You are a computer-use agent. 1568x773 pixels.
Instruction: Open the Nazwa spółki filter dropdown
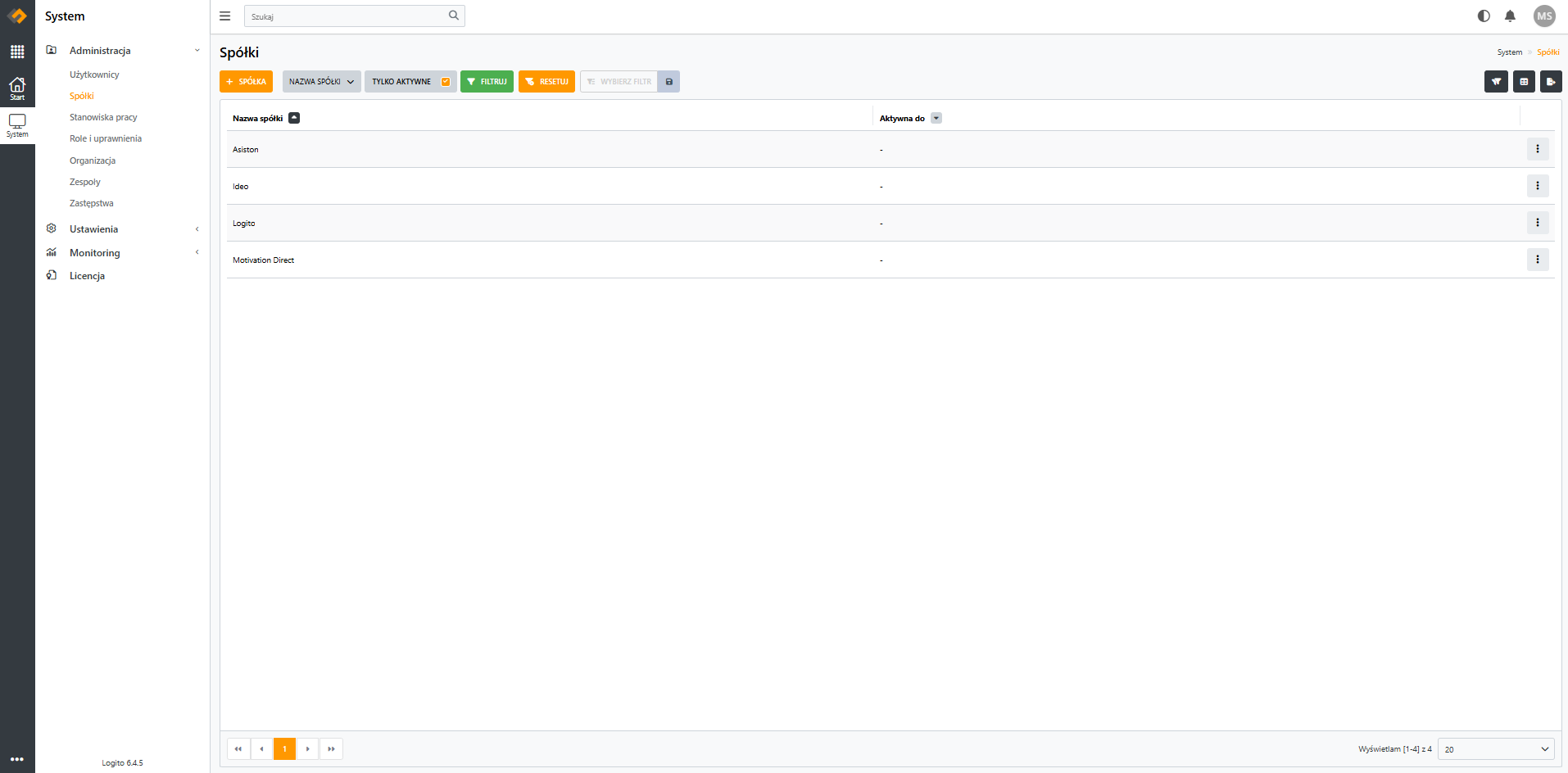322,81
